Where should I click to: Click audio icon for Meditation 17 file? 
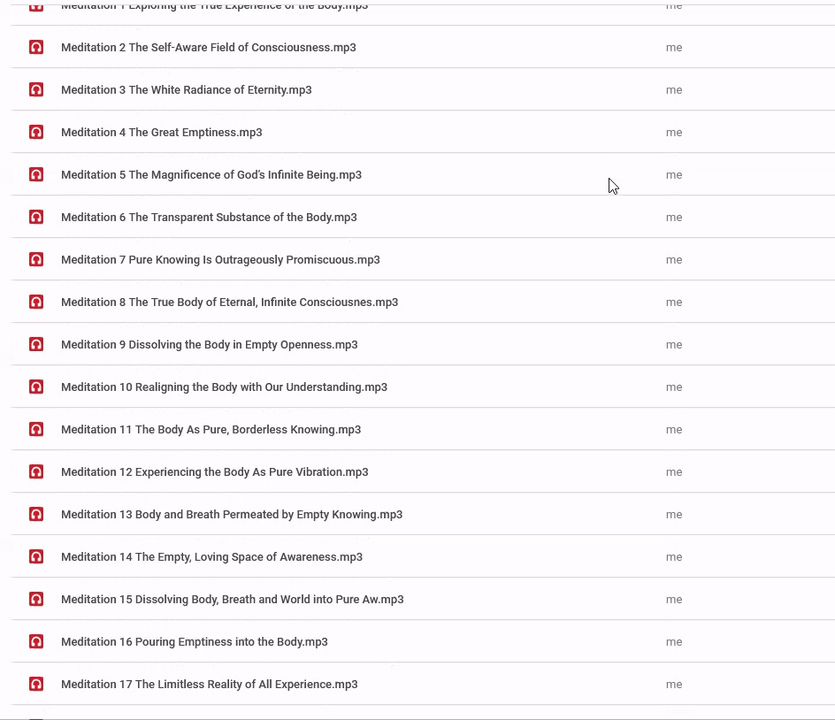coord(36,684)
